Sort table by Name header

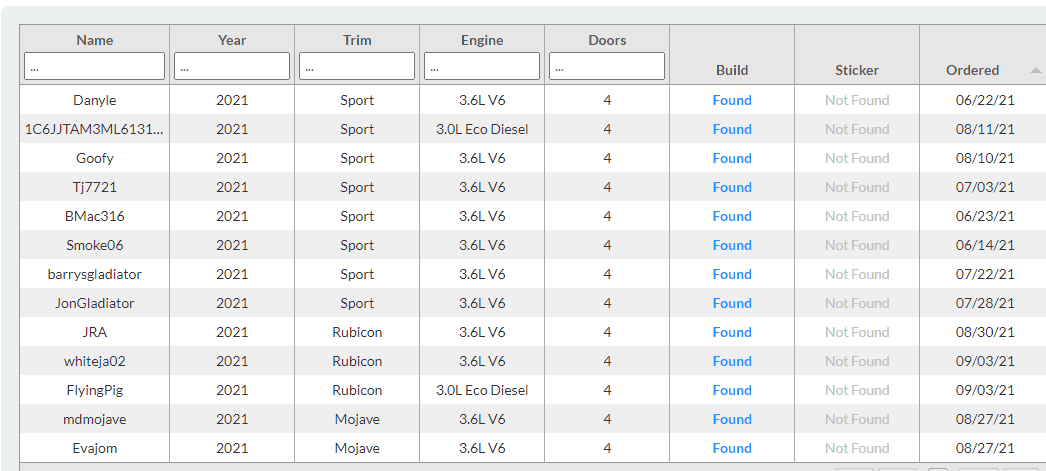(x=95, y=40)
